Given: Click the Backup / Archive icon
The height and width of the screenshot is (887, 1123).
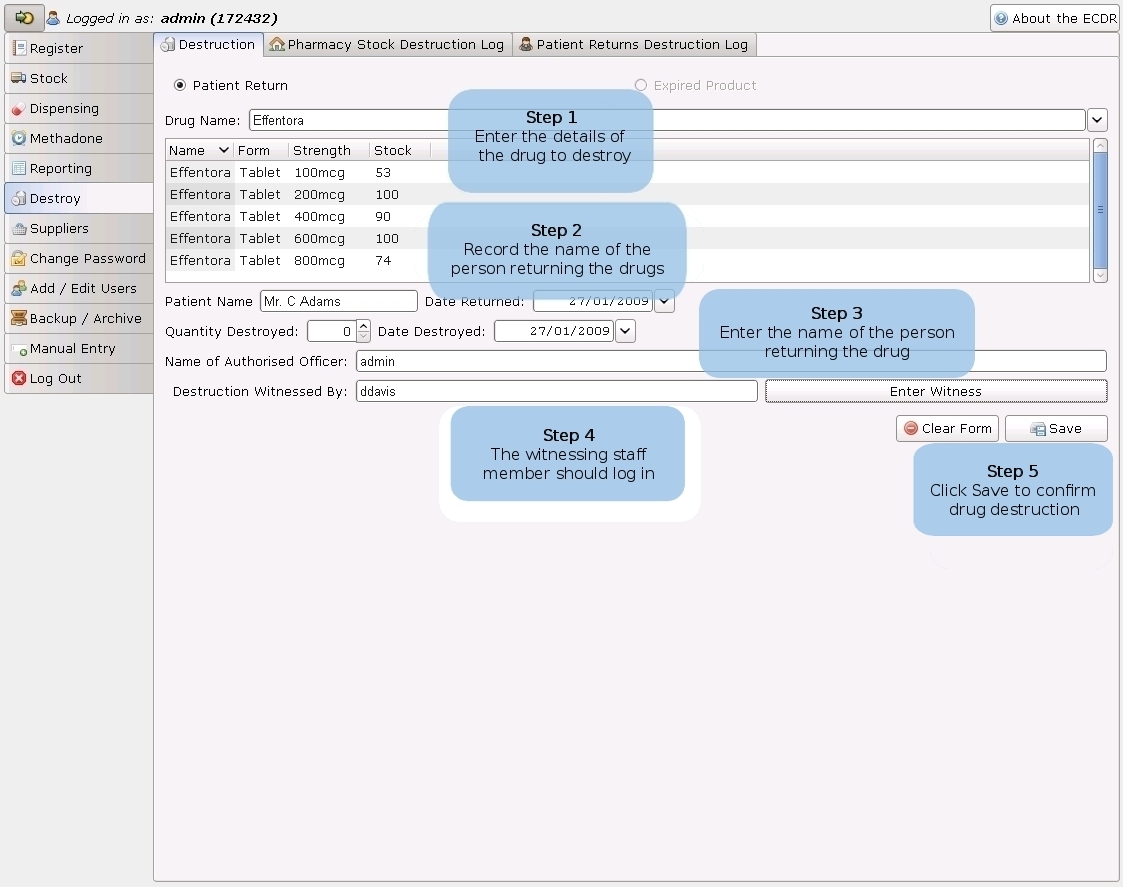Looking at the screenshot, I should pyautogui.click(x=19, y=318).
